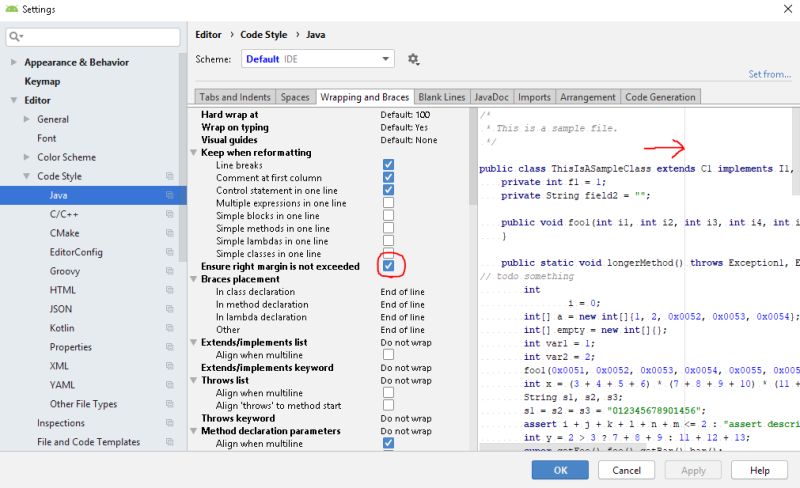Click the settings tree vertical scrollbar

[183, 157]
